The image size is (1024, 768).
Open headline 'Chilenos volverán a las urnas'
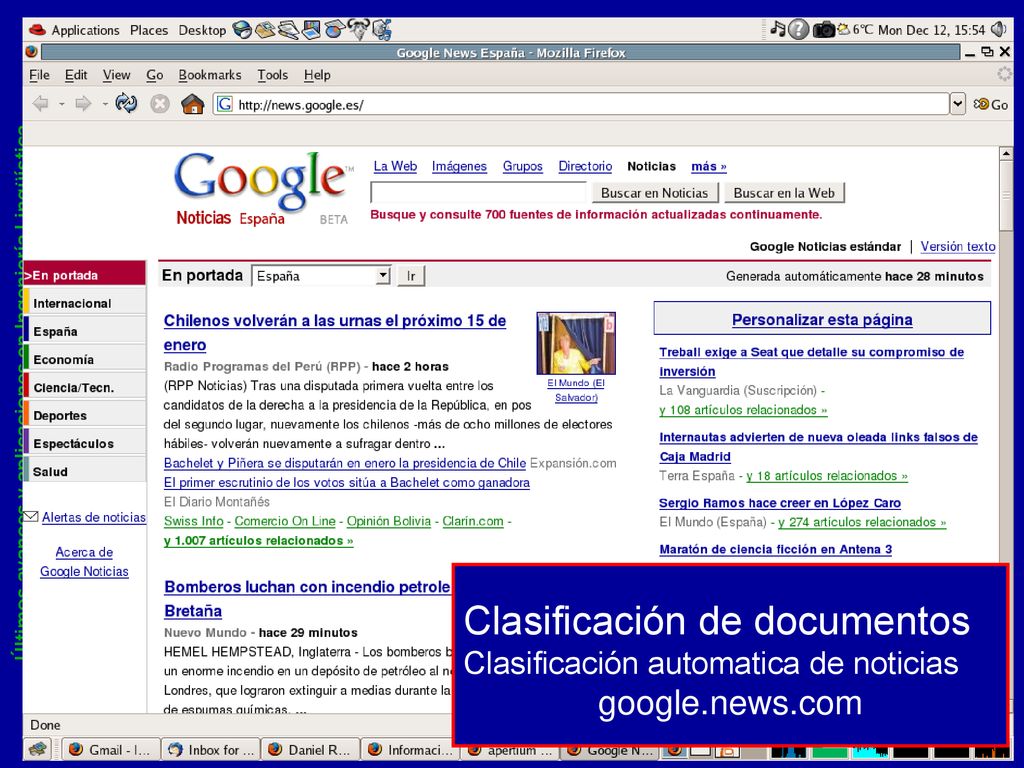(x=335, y=332)
